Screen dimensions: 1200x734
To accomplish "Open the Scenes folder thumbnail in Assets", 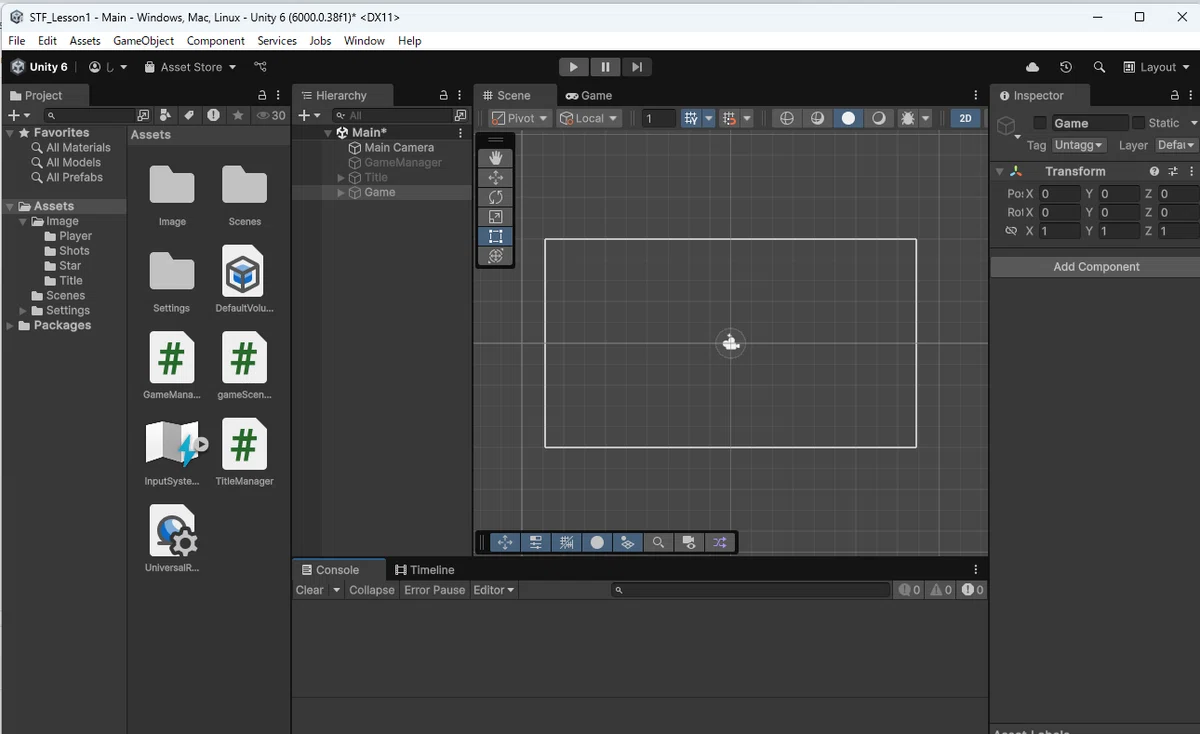I will click(245, 195).
